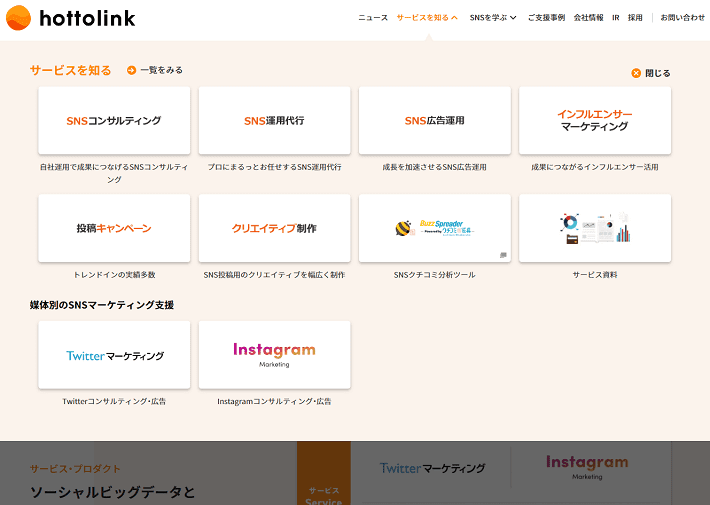Click caption プロにまるっとお任せするSNS運用代行

[274, 167]
